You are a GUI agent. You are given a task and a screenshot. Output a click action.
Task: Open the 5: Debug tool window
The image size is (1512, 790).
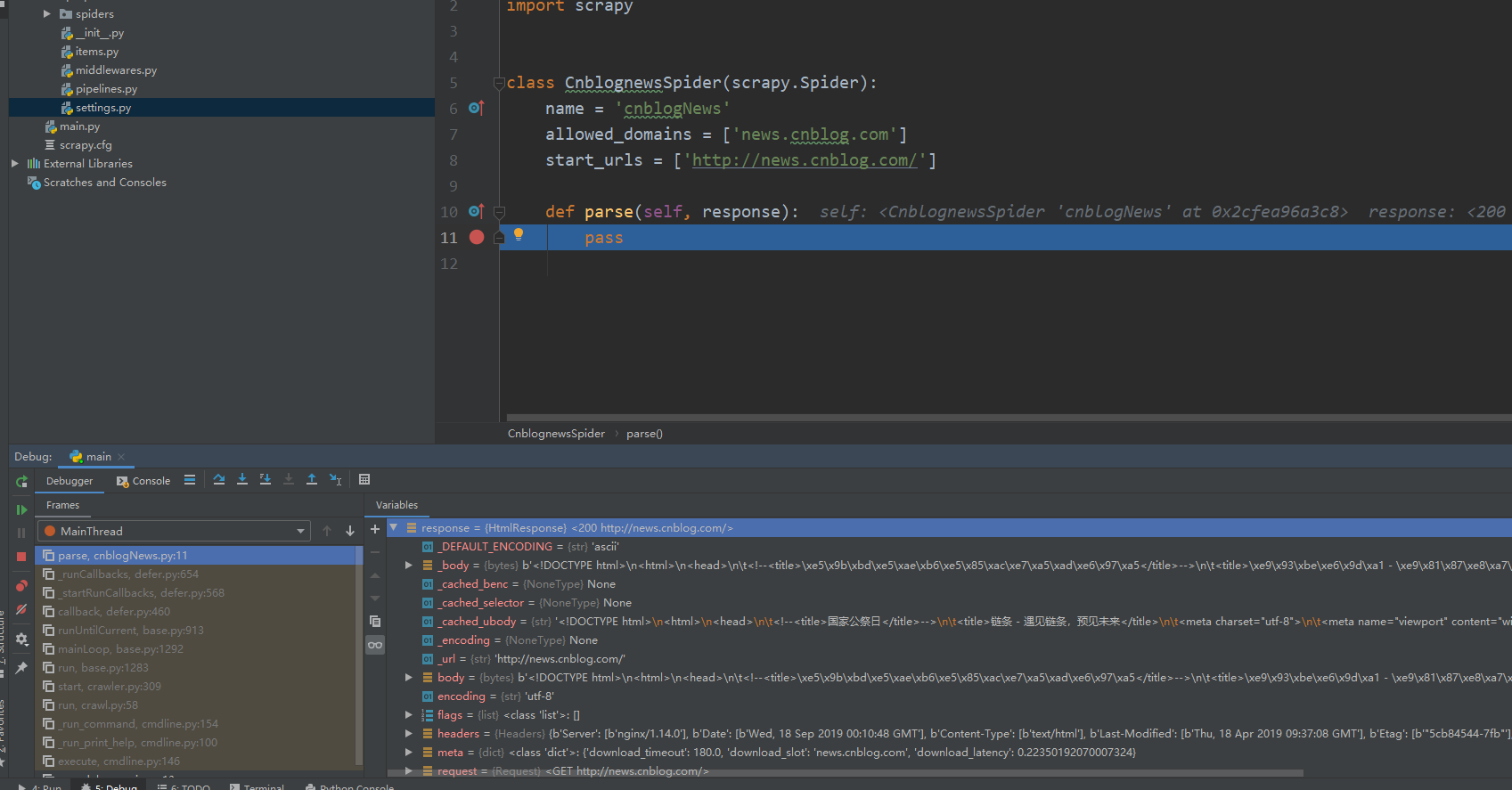point(109,786)
